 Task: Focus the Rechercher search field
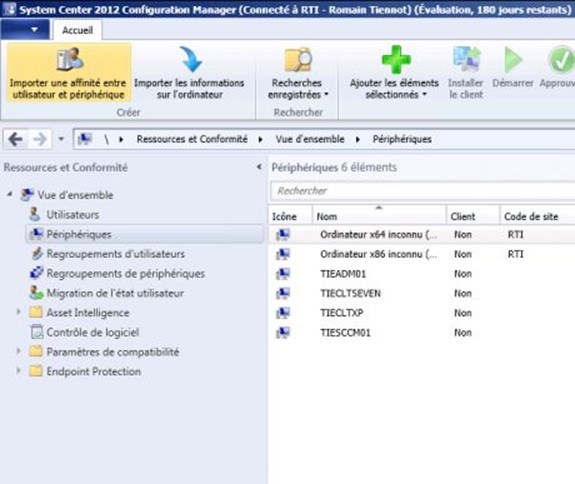coord(422,191)
